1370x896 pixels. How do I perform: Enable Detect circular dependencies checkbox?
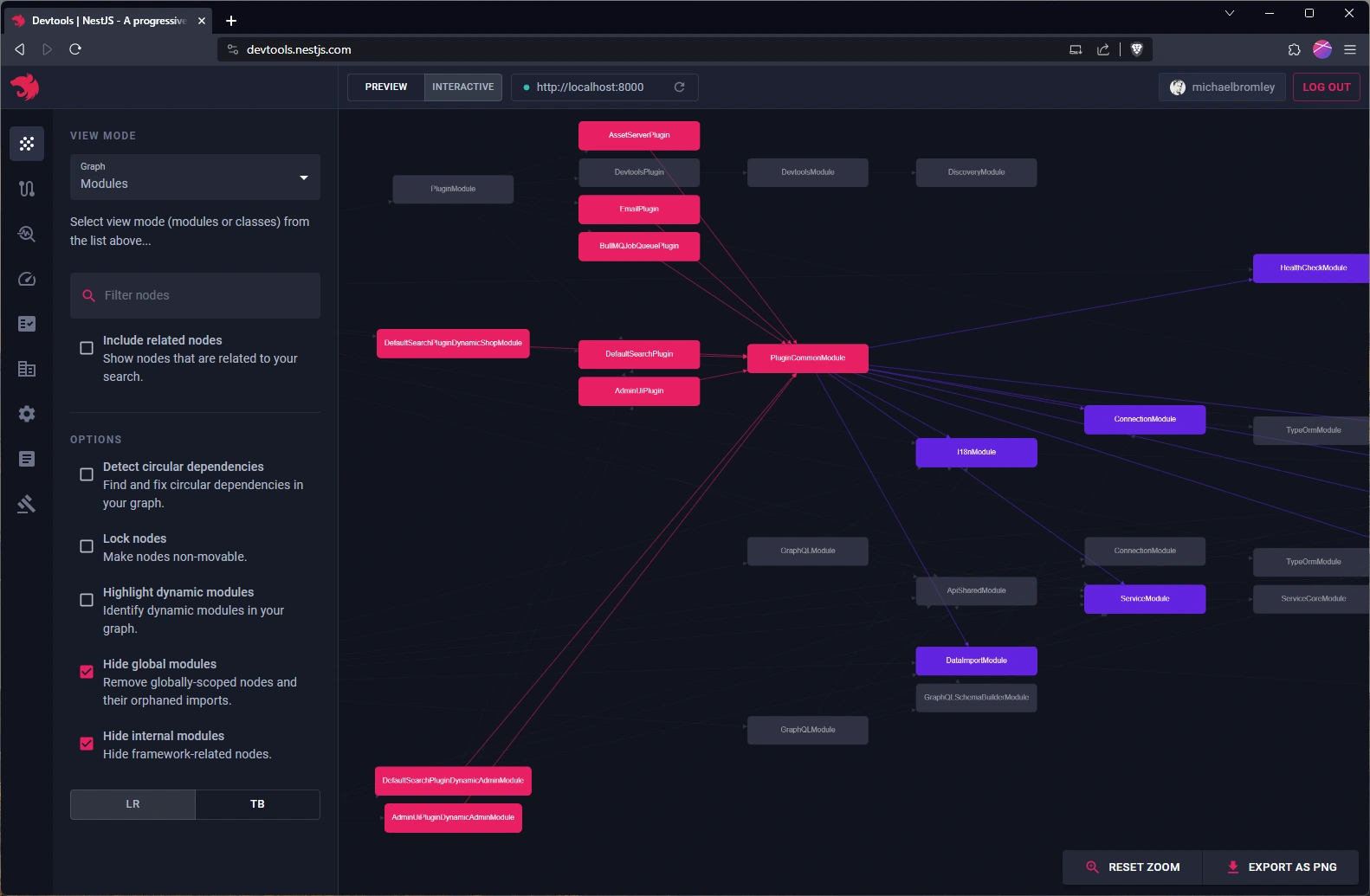pos(87,474)
